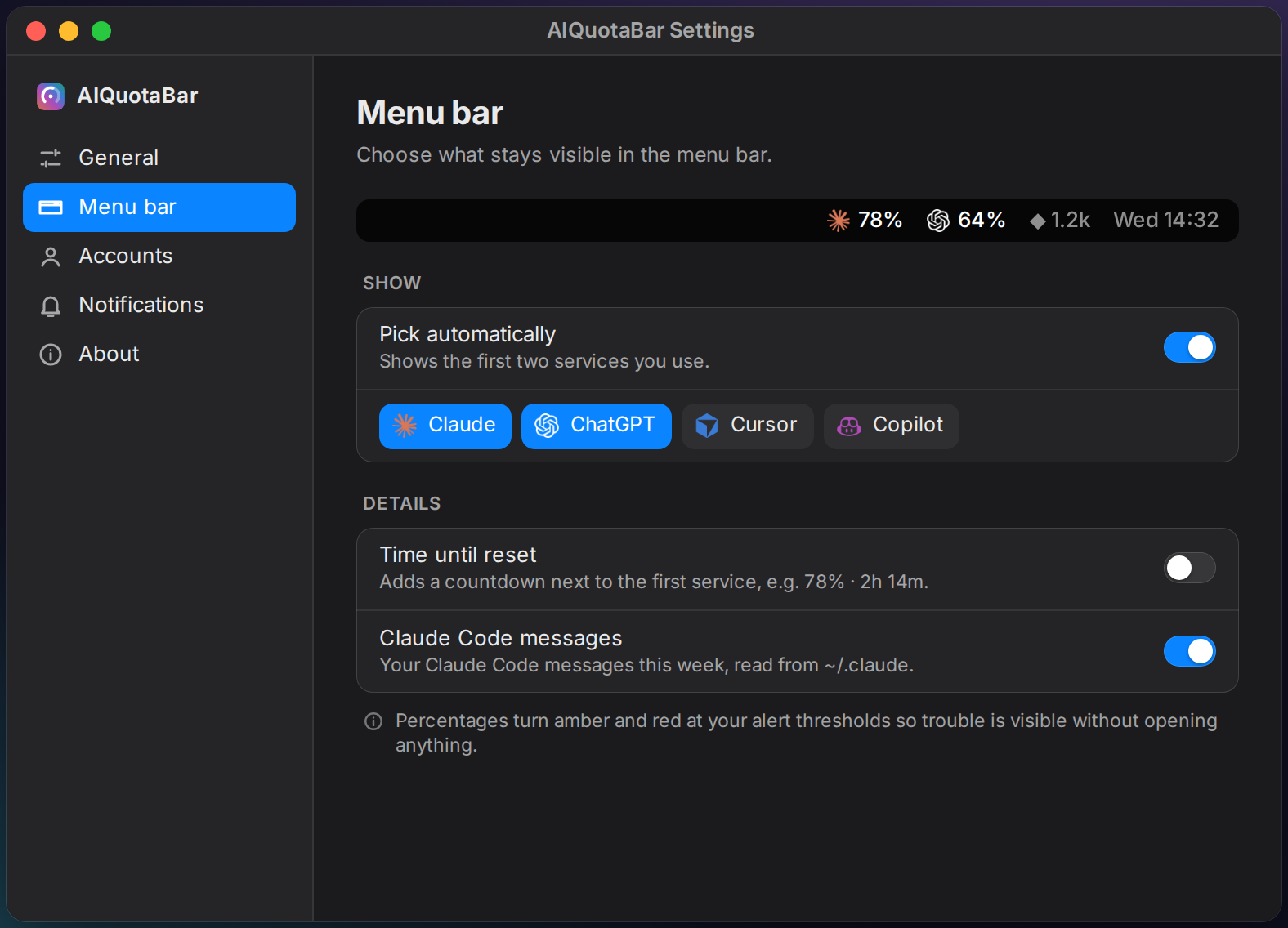This screenshot has width=1288, height=928.
Task: Click the 'read from ~/.claude' description text
Action: pyautogui.click(x=646, y=666)
